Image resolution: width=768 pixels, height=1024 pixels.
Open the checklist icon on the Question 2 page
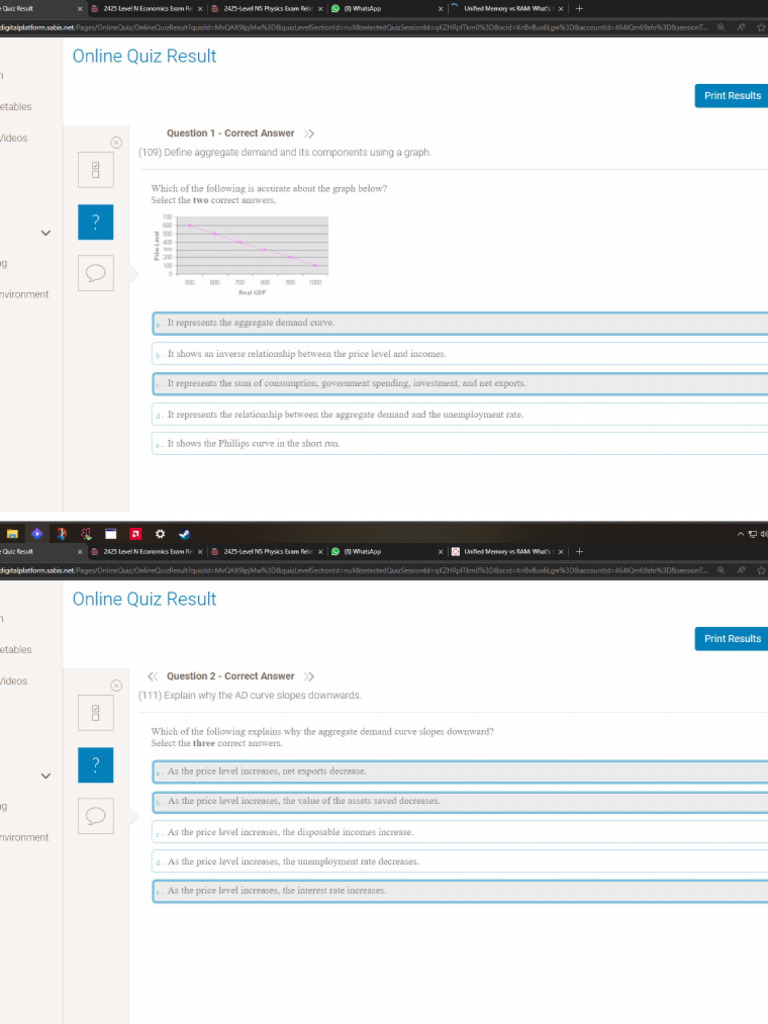95,712
